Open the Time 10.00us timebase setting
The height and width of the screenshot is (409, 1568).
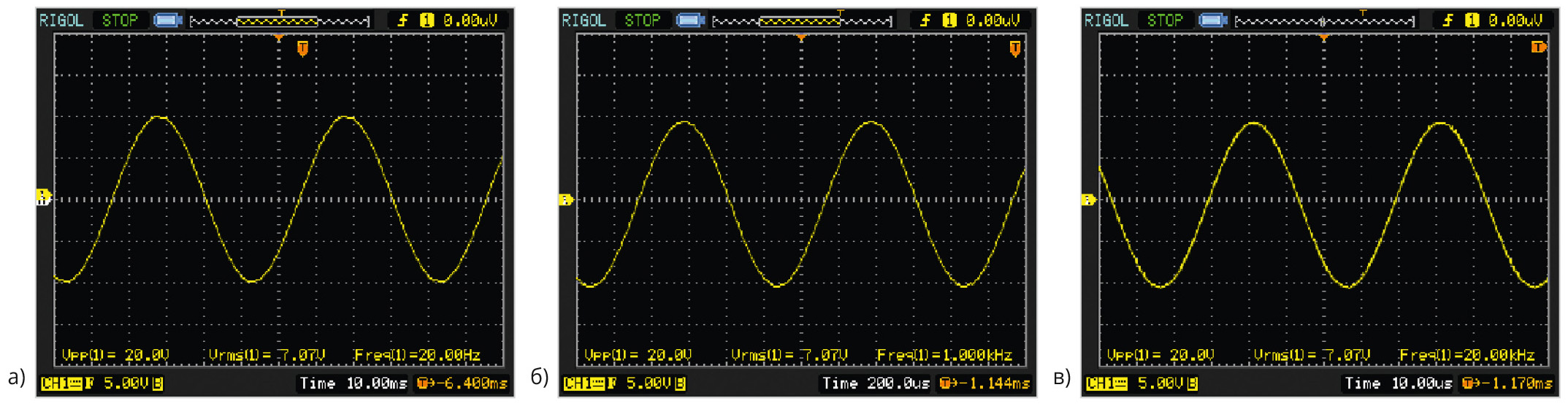(1398, 383)
